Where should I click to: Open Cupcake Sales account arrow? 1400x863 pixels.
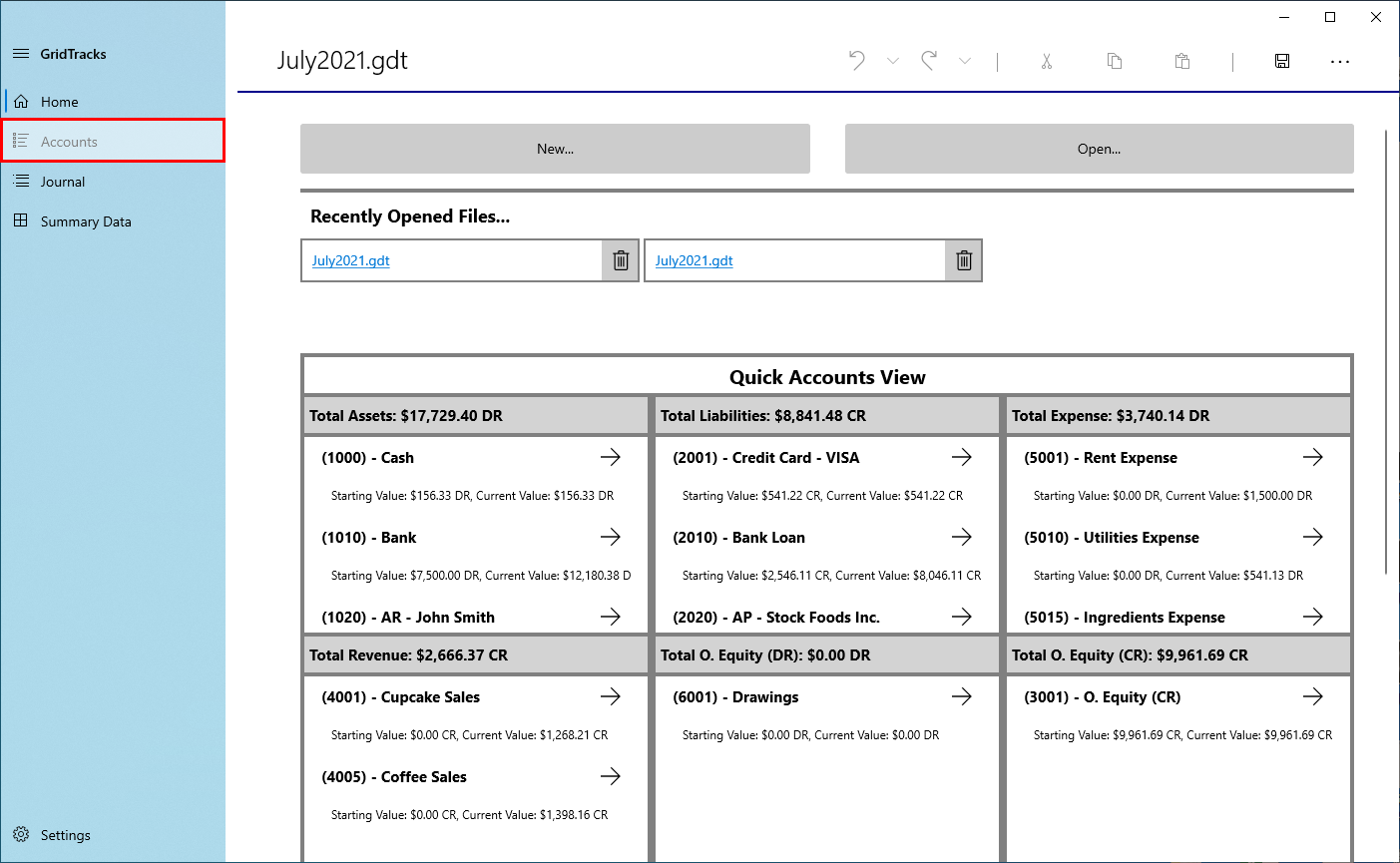(x=610, y=696)
